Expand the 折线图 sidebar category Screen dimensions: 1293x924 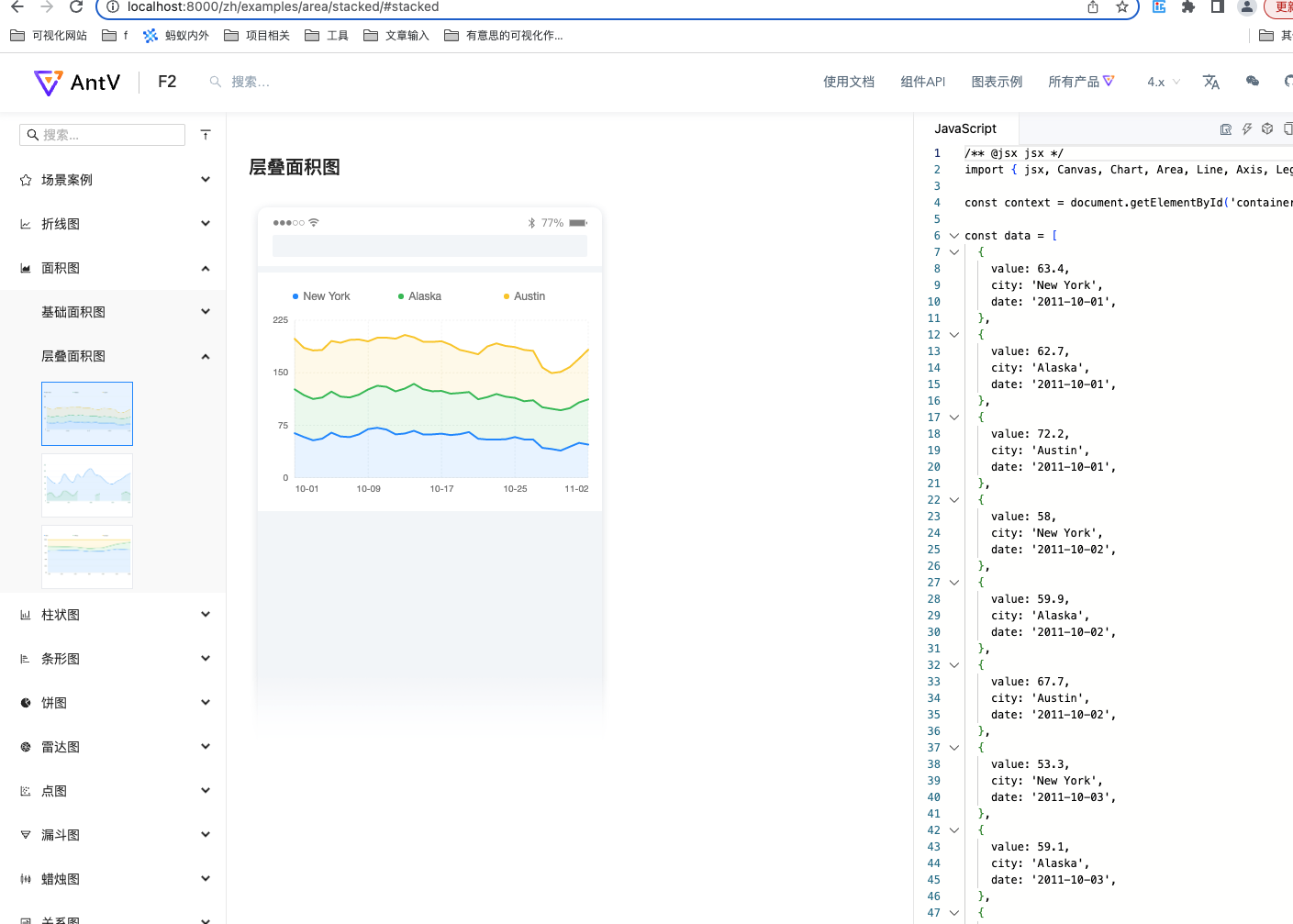coord(206,223)
